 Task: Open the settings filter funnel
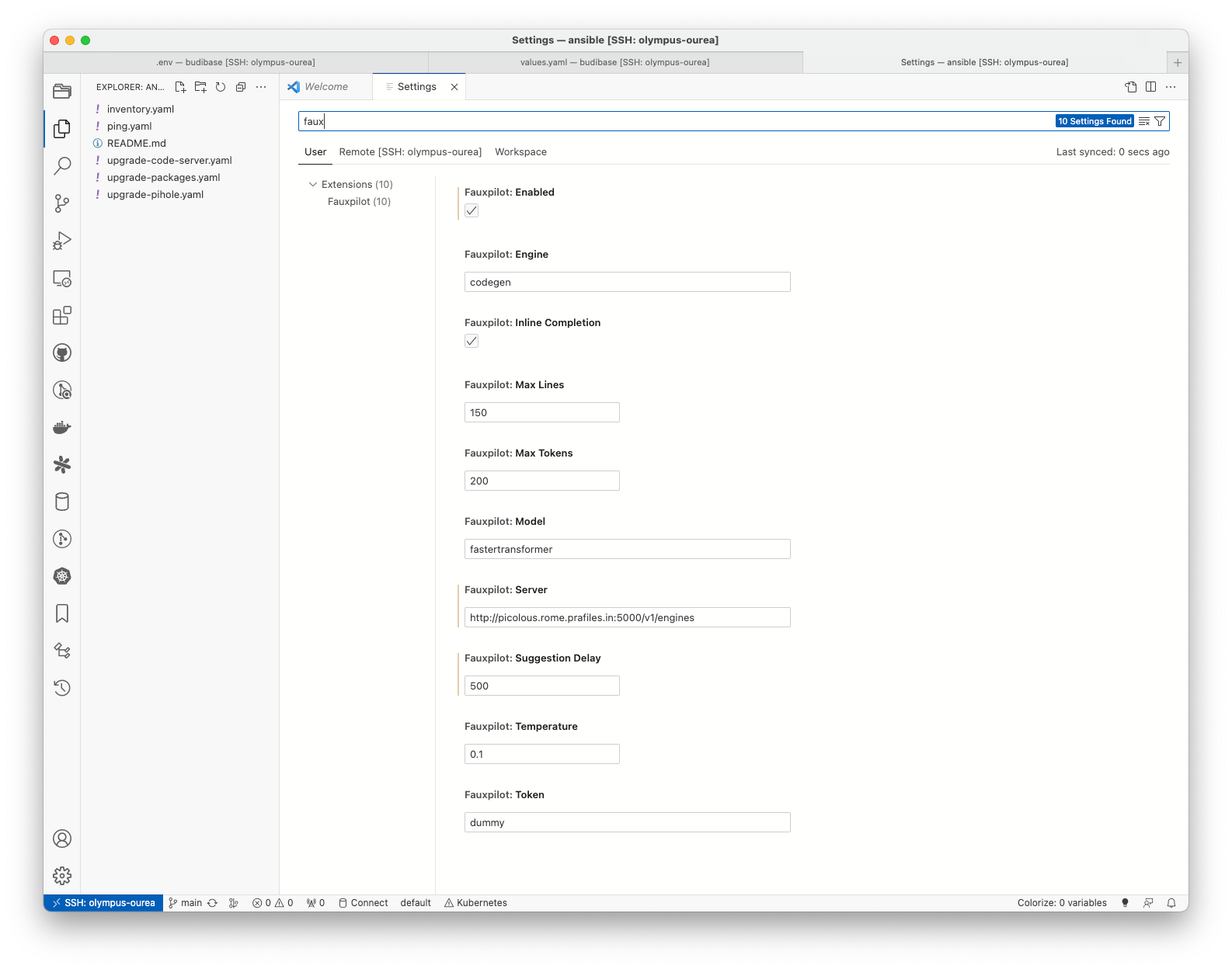[1160, 121]
